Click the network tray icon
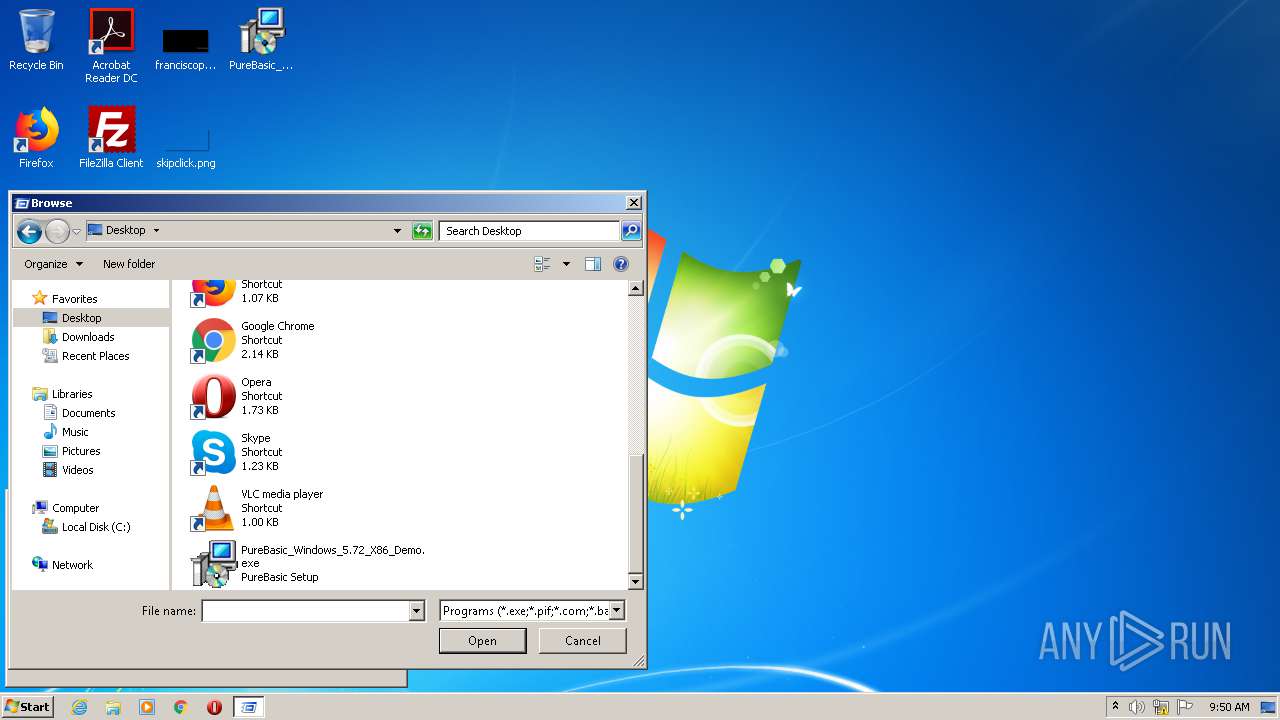1280x720 pixels. pyautogui.click(x=1161, y=707)
